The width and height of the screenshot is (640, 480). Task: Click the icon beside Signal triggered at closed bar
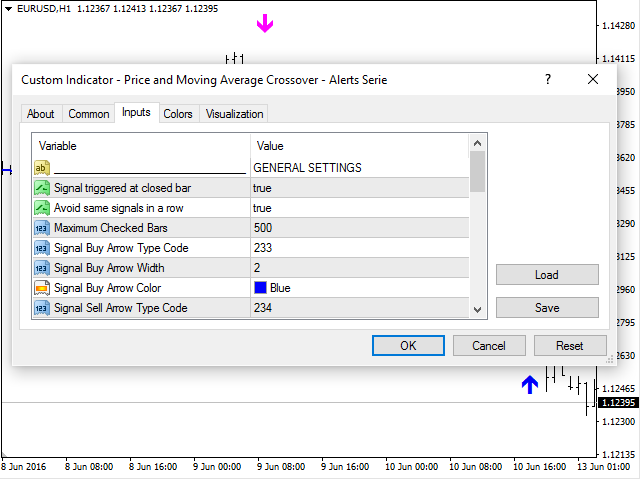(x=42, y=188)
